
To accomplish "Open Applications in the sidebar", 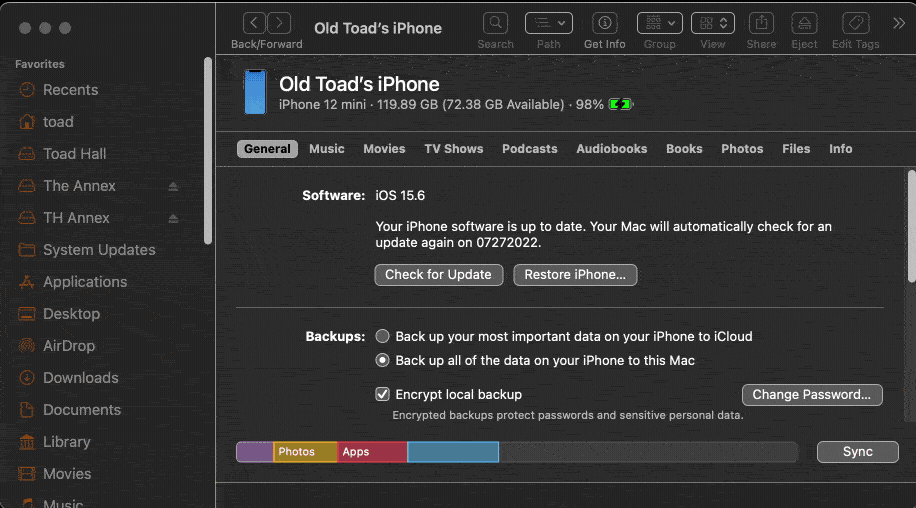I will 85,282.
